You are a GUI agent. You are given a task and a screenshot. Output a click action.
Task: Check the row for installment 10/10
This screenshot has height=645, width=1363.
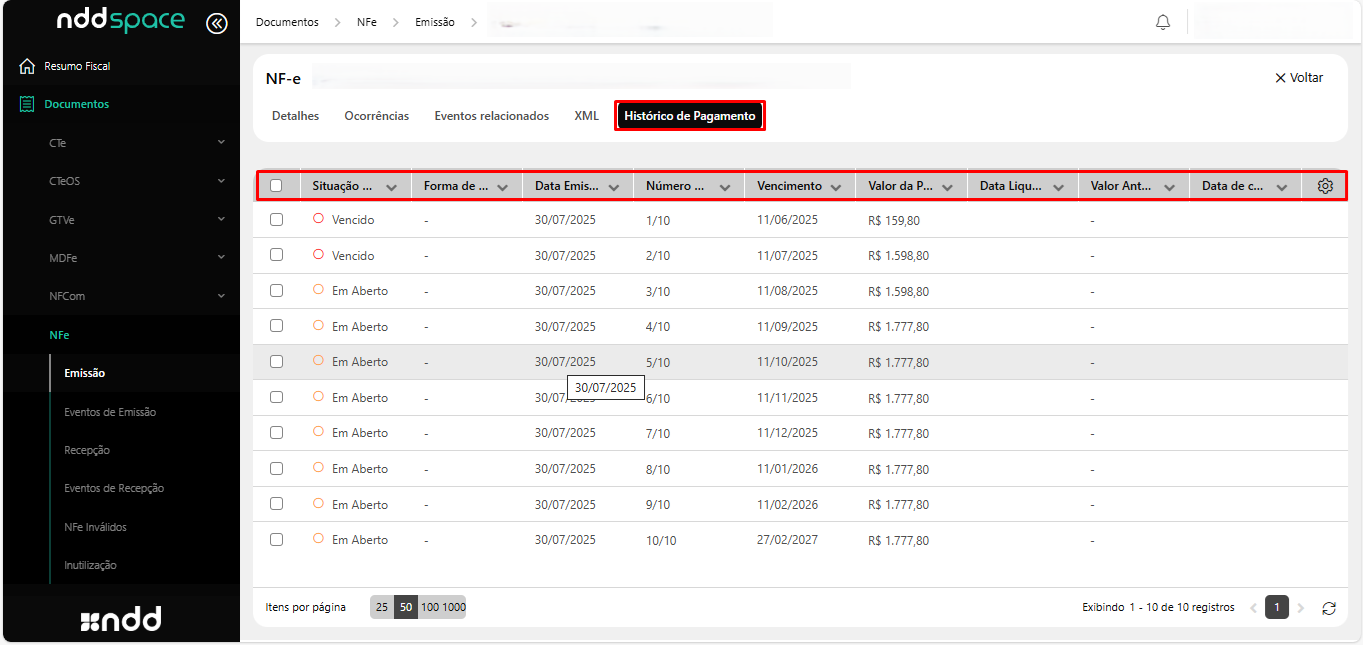click(277, 540)
